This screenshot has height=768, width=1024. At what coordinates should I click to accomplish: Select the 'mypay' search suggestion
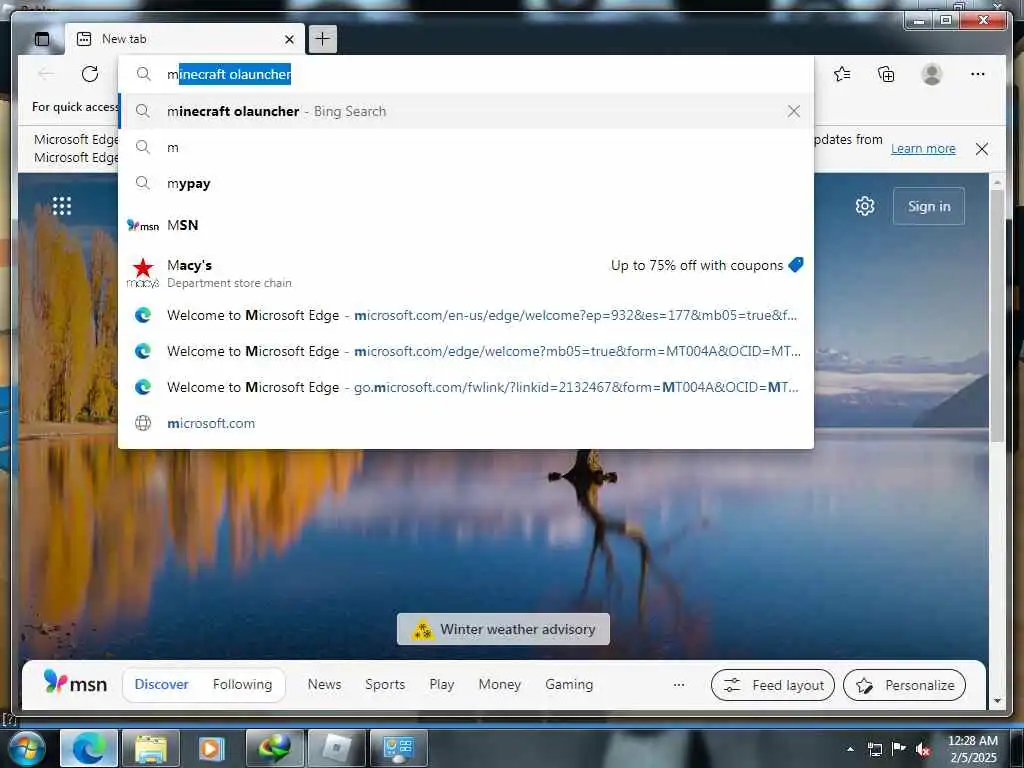click(x=466, y=184)
